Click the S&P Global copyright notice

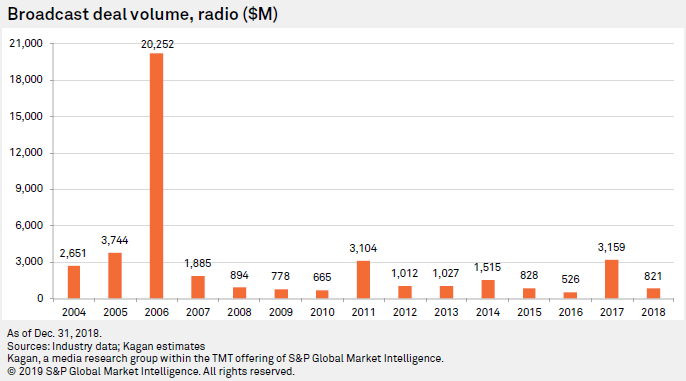(151, 372)
